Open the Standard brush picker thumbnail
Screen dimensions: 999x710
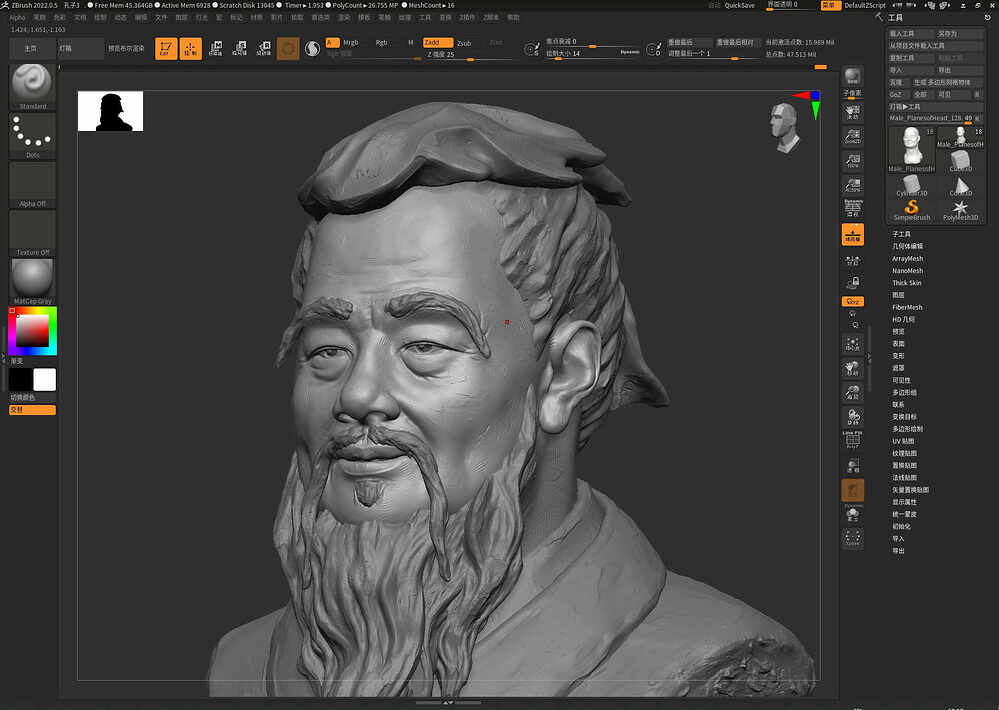point(32,87)
